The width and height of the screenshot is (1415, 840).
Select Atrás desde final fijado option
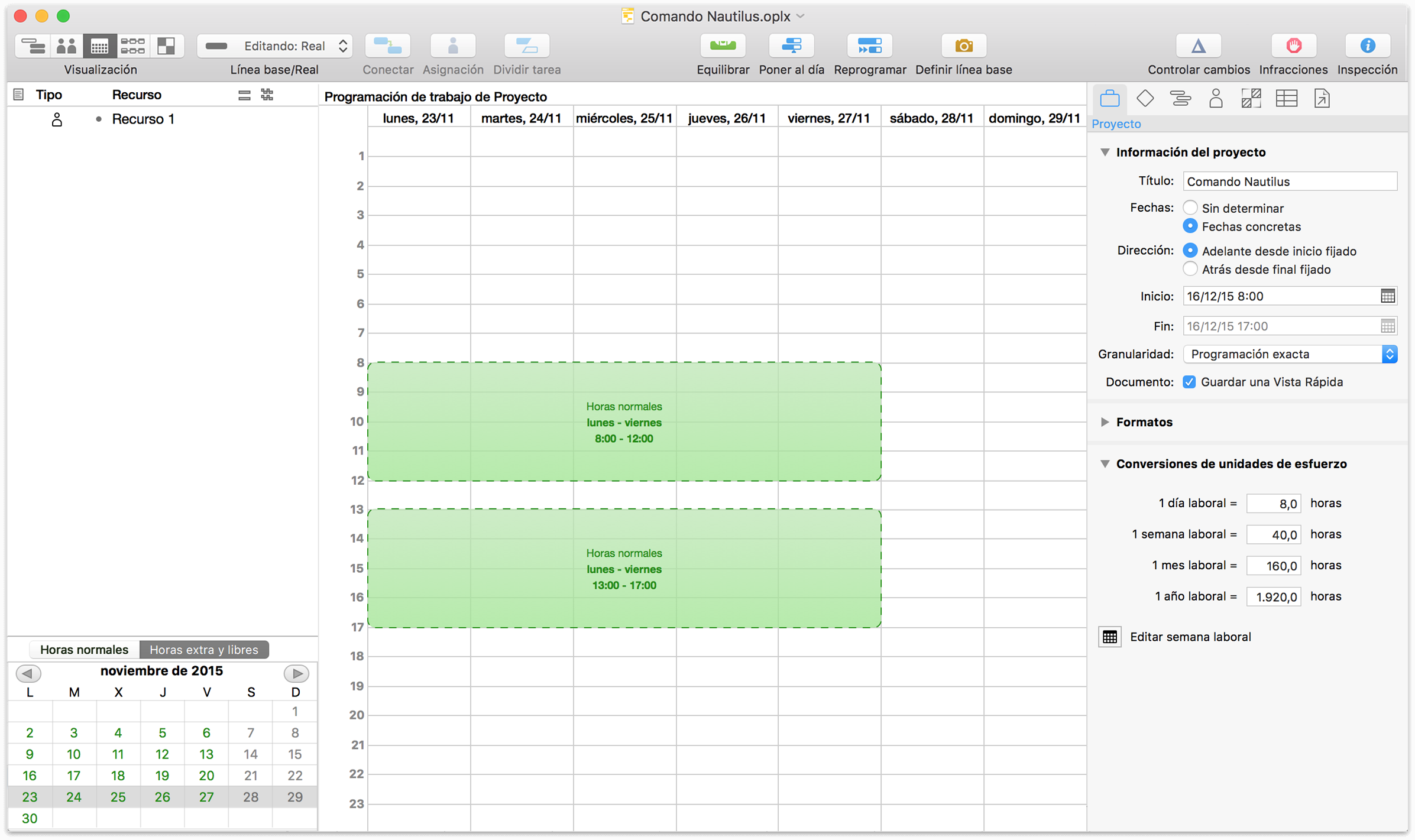coord(1190,270)
